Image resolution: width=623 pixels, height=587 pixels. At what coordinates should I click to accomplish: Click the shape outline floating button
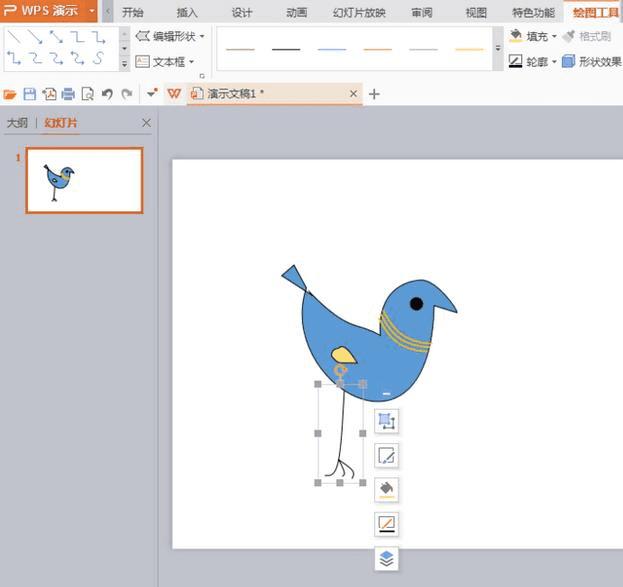tap(386, 523)
